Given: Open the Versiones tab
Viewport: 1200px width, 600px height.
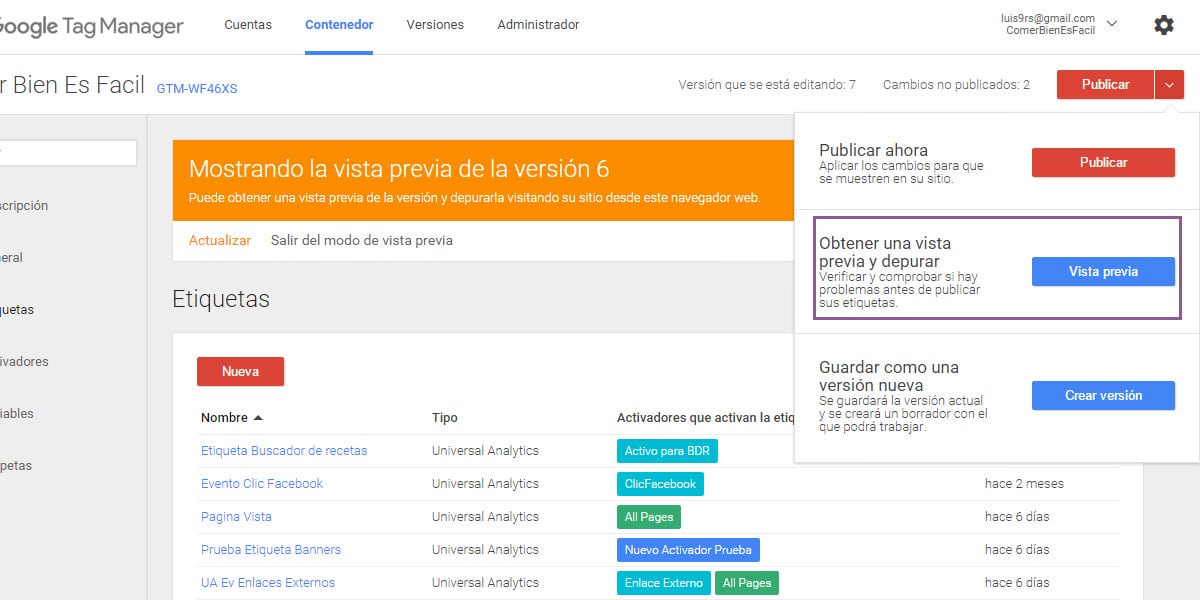Looking at the screenshot, I should pos(435,25).
